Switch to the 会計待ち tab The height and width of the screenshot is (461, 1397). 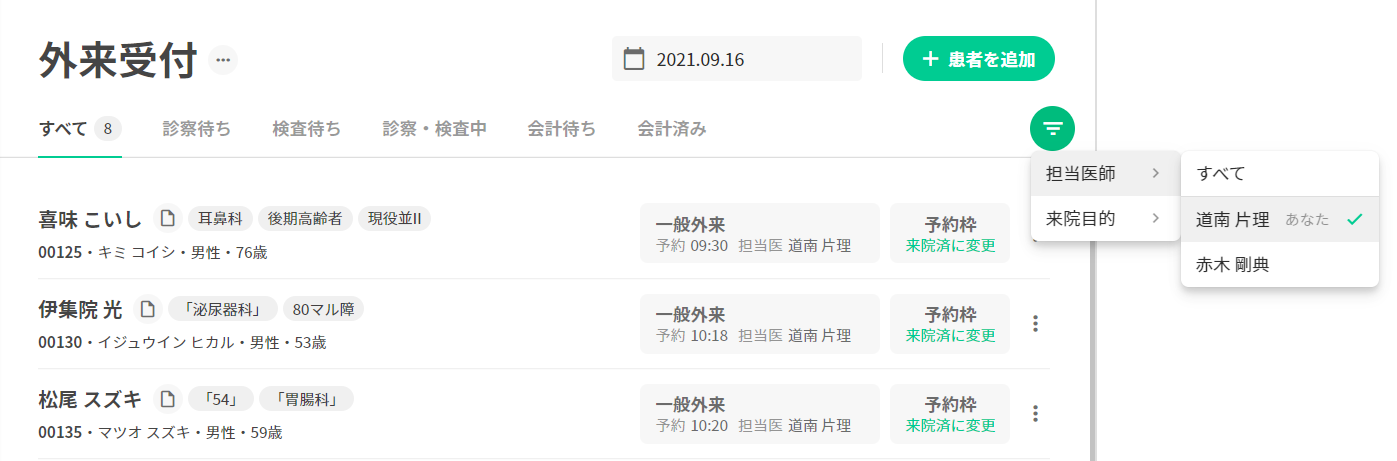click(x=562, y=129)
